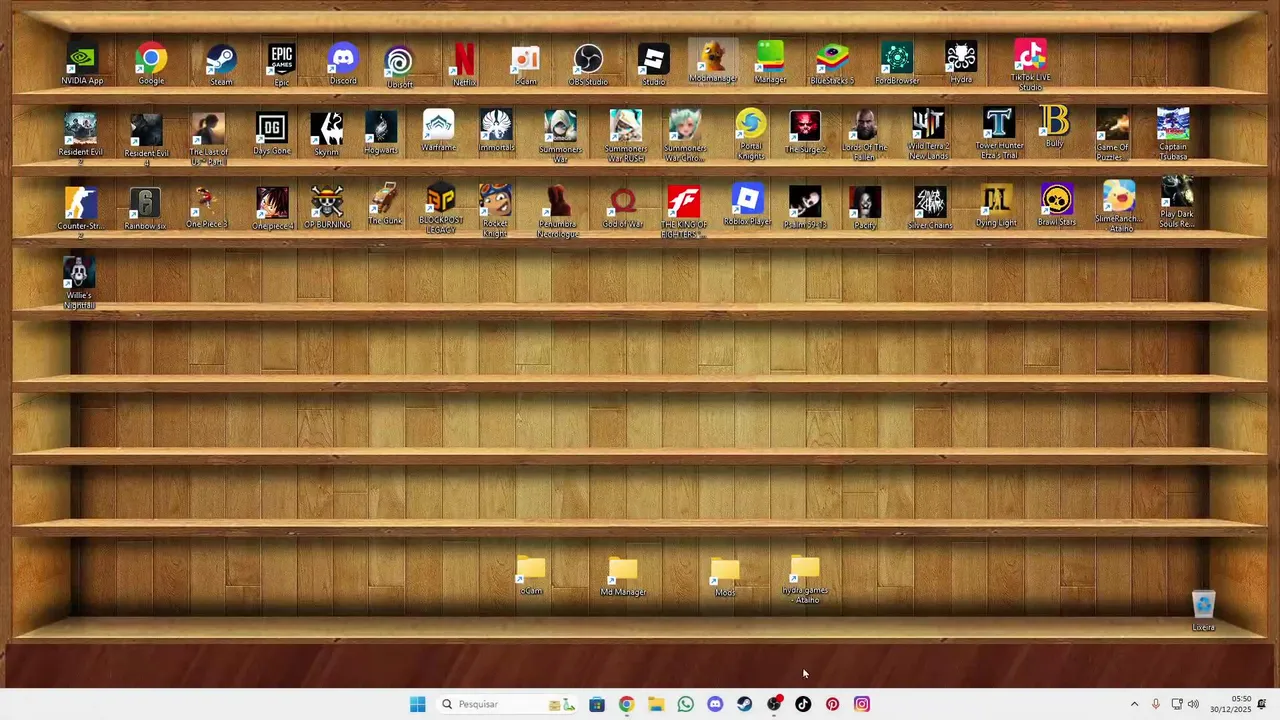Select THE KING OF FIGHTERS icon
This screenshot has height=720, width=1280.
click(x=684, y=213)
